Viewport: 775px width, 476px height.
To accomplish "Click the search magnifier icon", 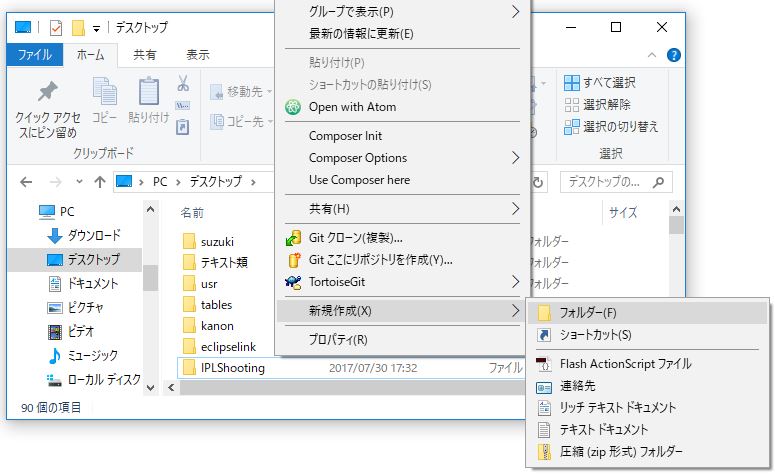I will click(658, 182).
